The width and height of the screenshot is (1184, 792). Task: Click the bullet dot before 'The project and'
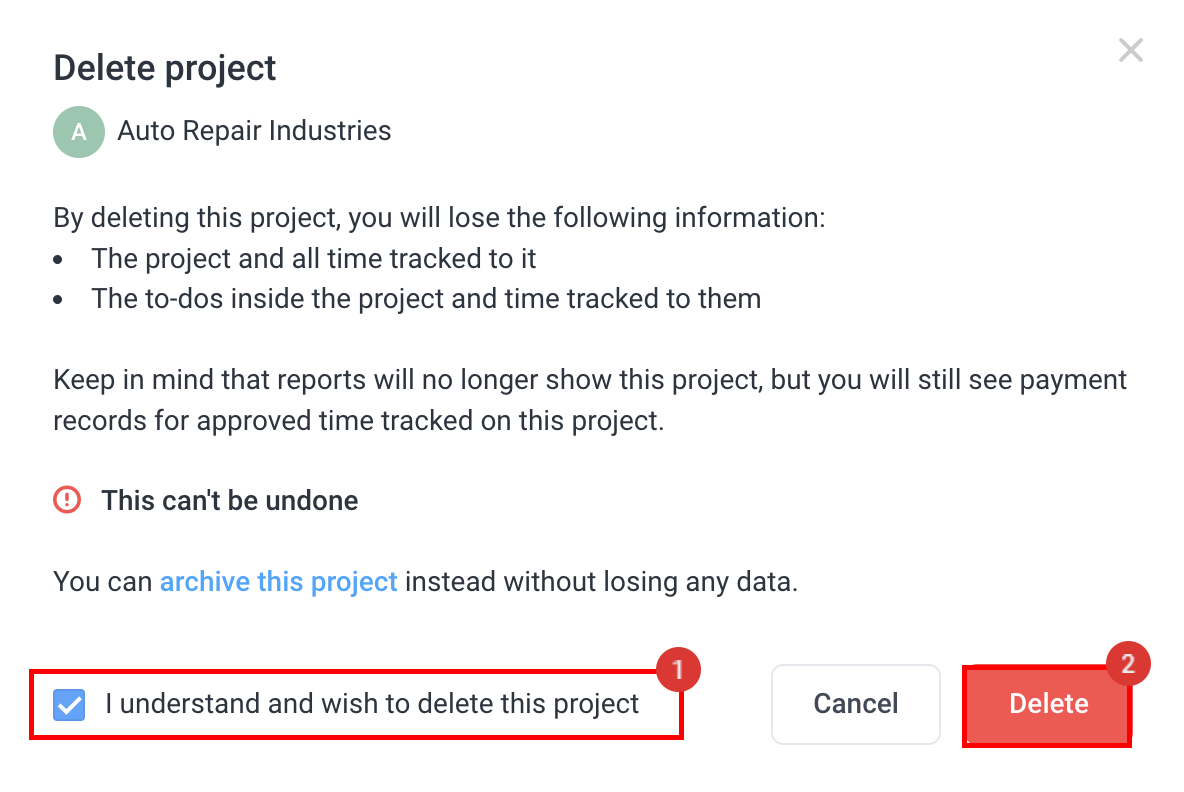58,260
